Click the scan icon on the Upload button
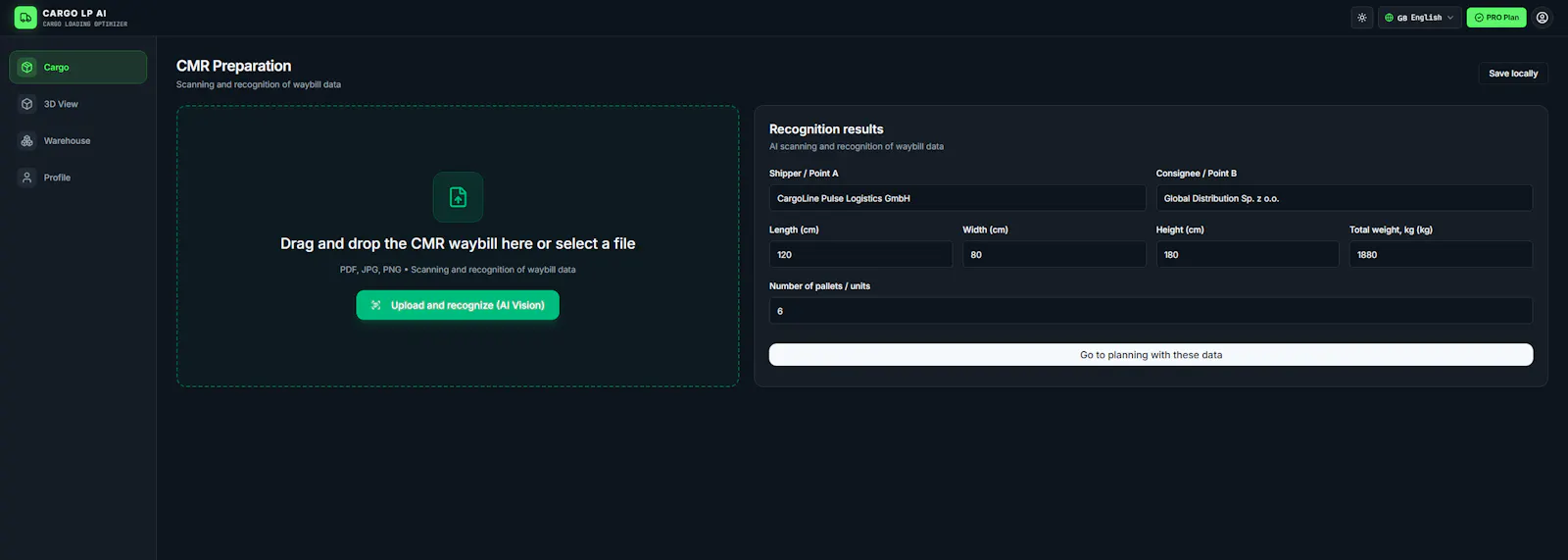Viewport: 1568px width, 560px height. pos(375,305)
